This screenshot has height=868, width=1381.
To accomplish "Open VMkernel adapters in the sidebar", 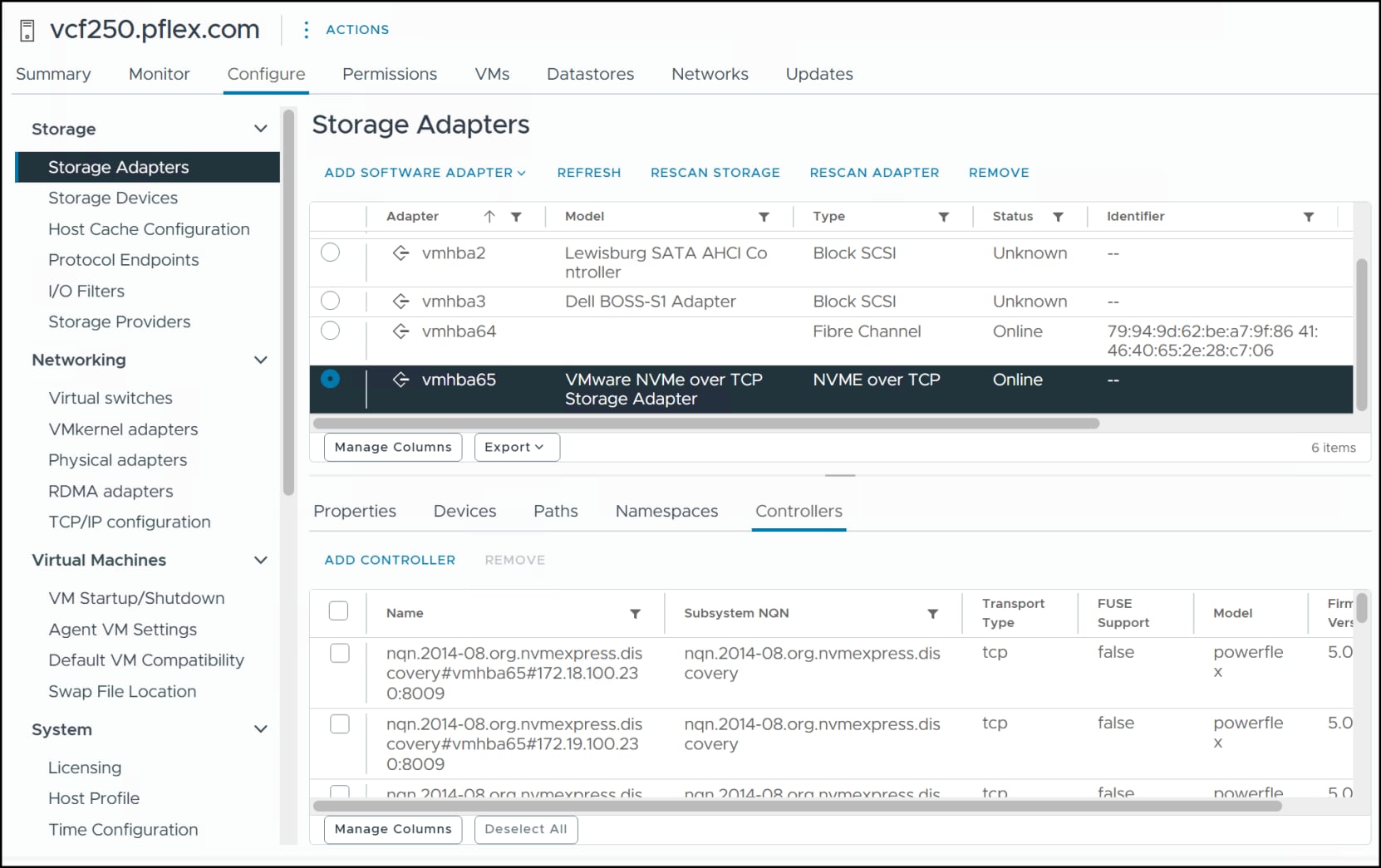I will tap(123, 429).
